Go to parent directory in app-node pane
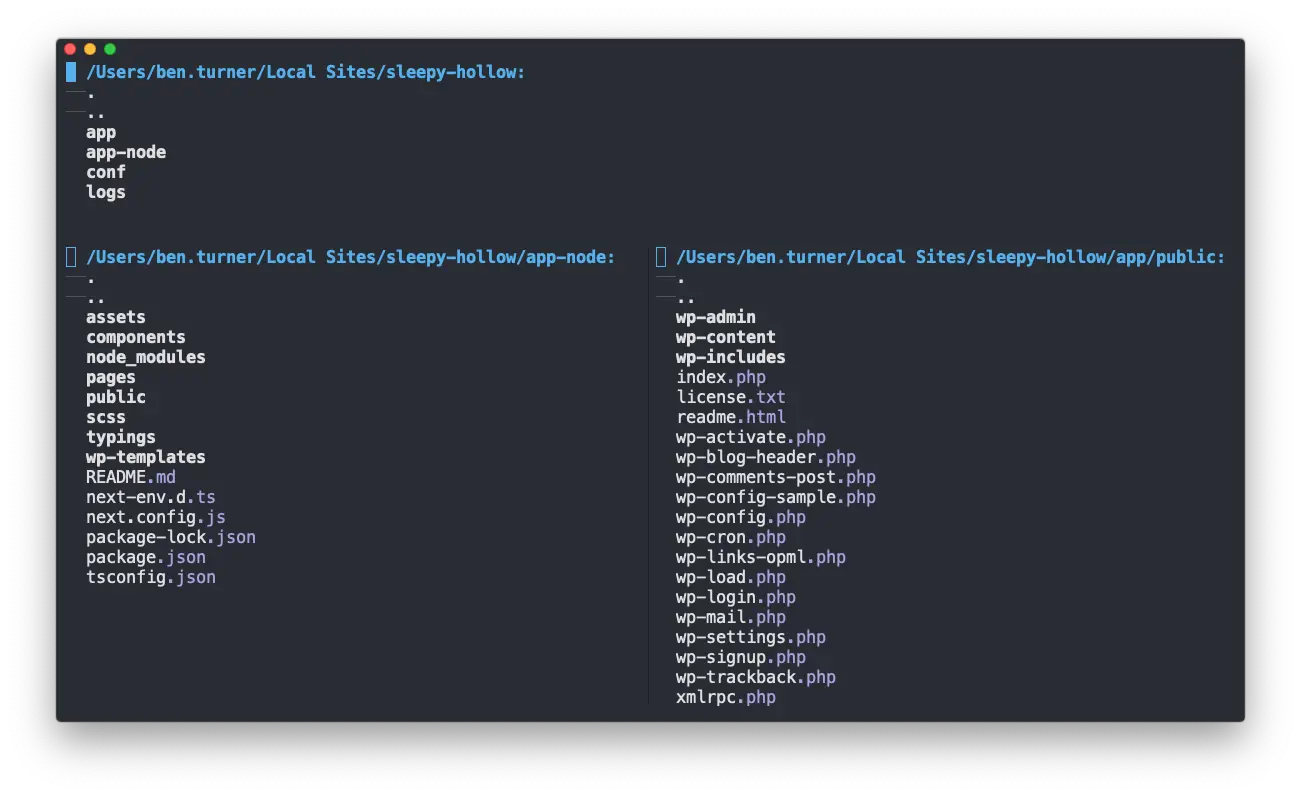This screenshot has height=796, width=1301. 96,298
